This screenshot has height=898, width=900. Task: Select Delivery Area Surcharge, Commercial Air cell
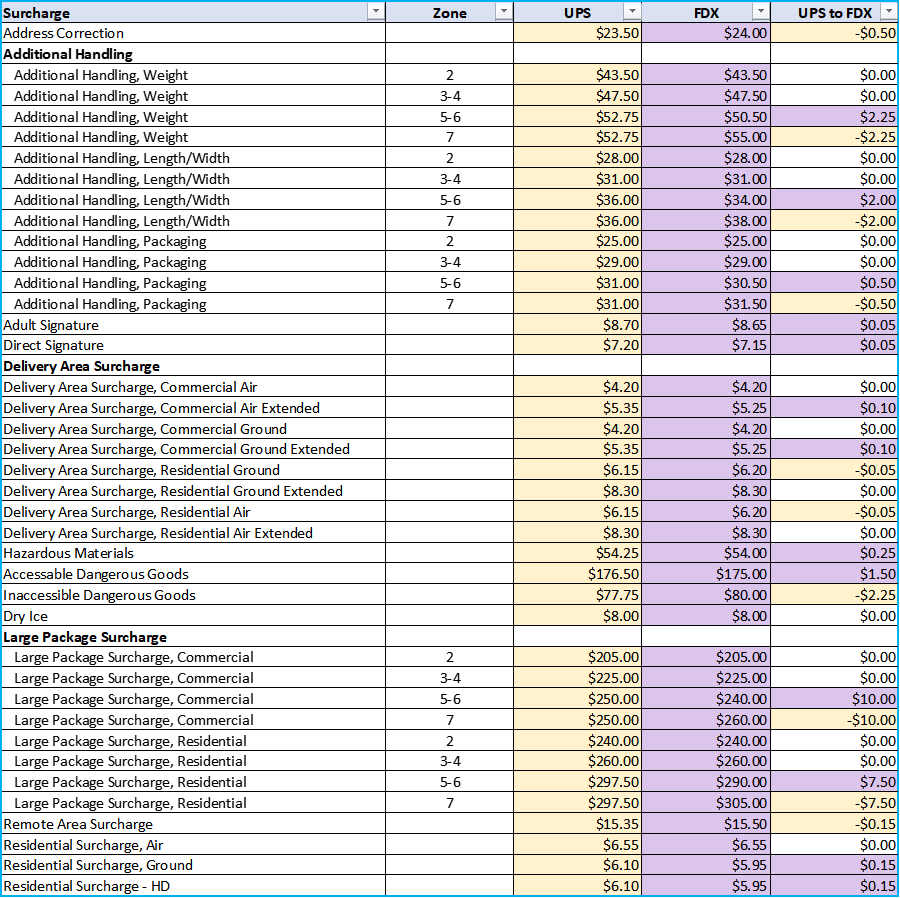tap(193, 387)
